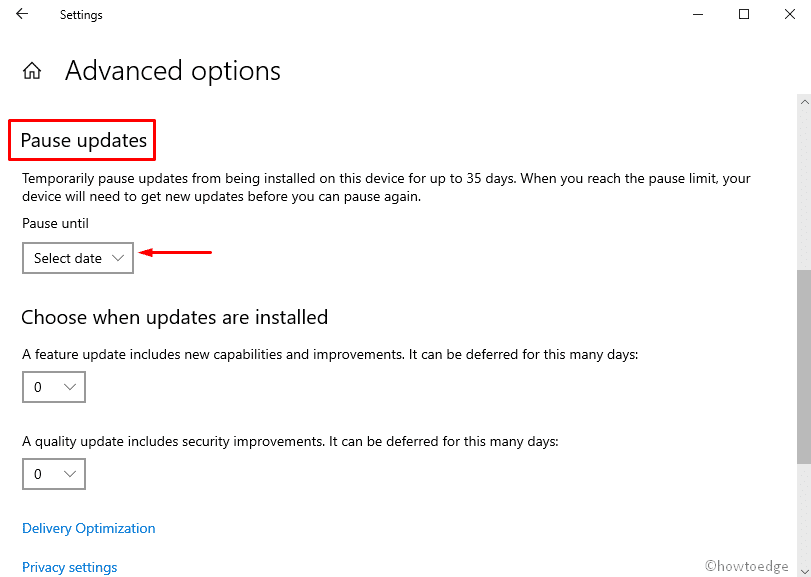Screen dimensions: 811x577
Task: Expand the quality update deferral days dropdown
Action: click(x=54, y=474)
